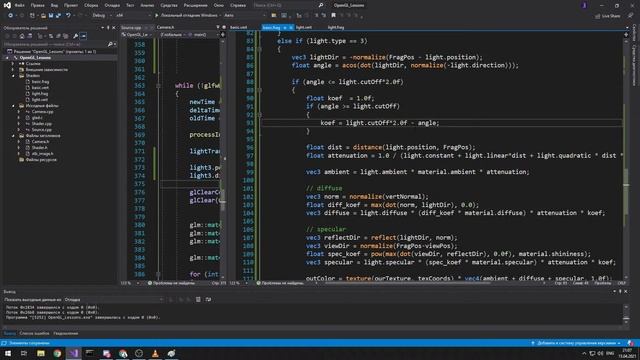This screenshot has height=360, width=640.
Task: Click the console window taskbar icon
Action: tap(90, 353)
